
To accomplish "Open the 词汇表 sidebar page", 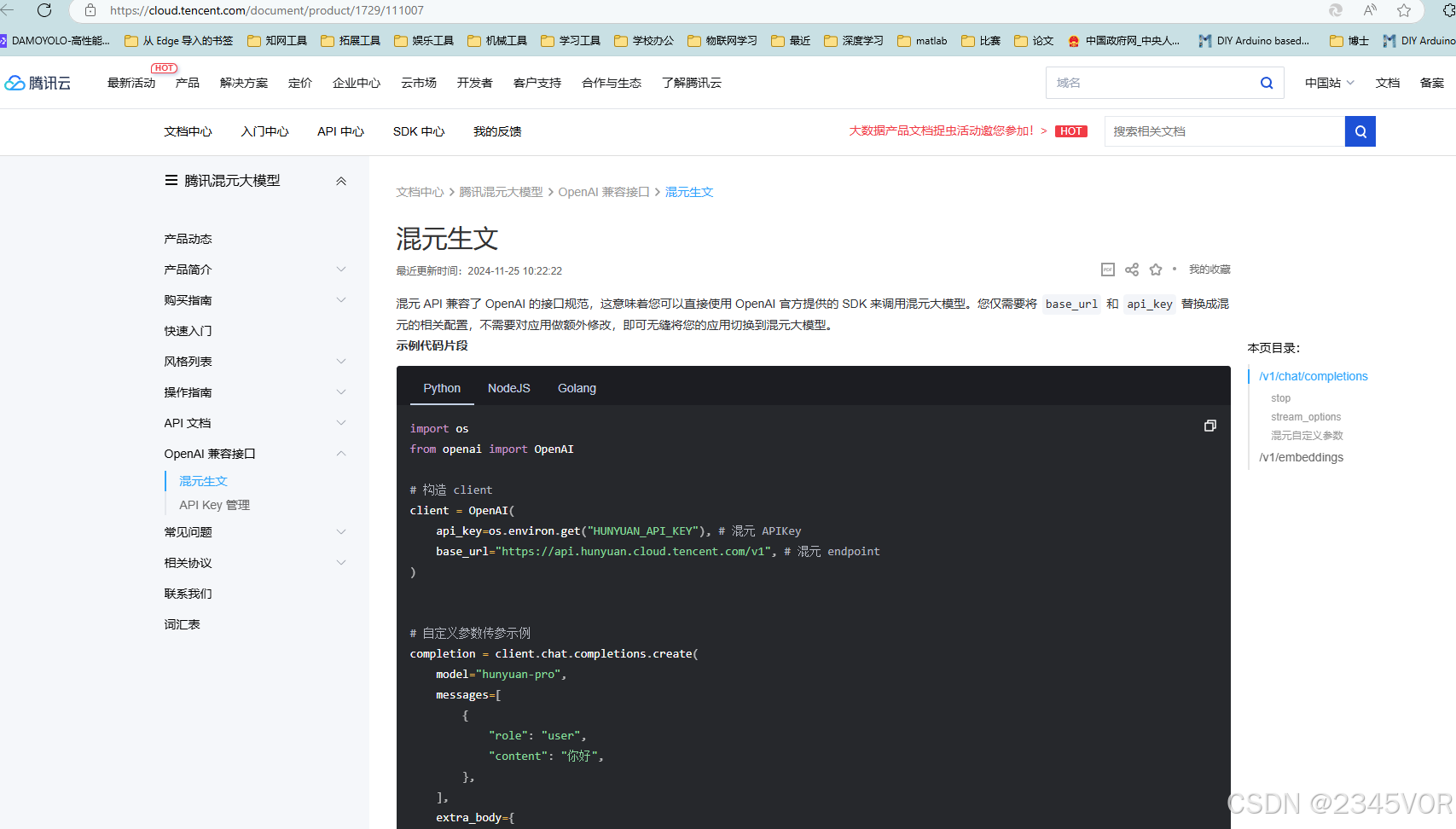I will (x=182, y=624).
